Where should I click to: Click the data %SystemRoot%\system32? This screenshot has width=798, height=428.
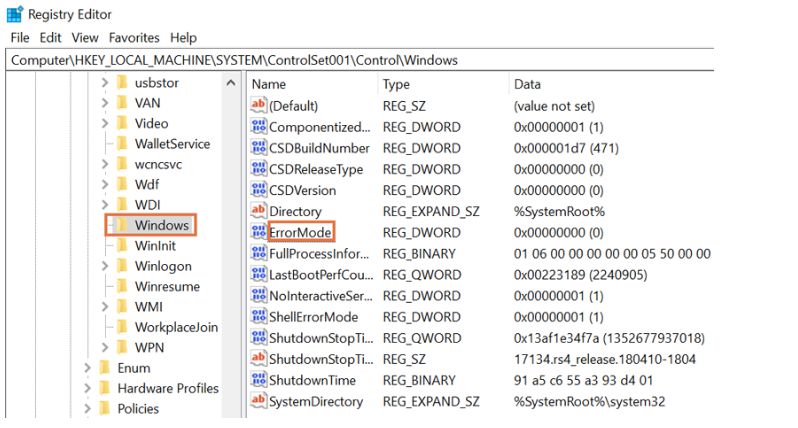[x=589, y=402]
